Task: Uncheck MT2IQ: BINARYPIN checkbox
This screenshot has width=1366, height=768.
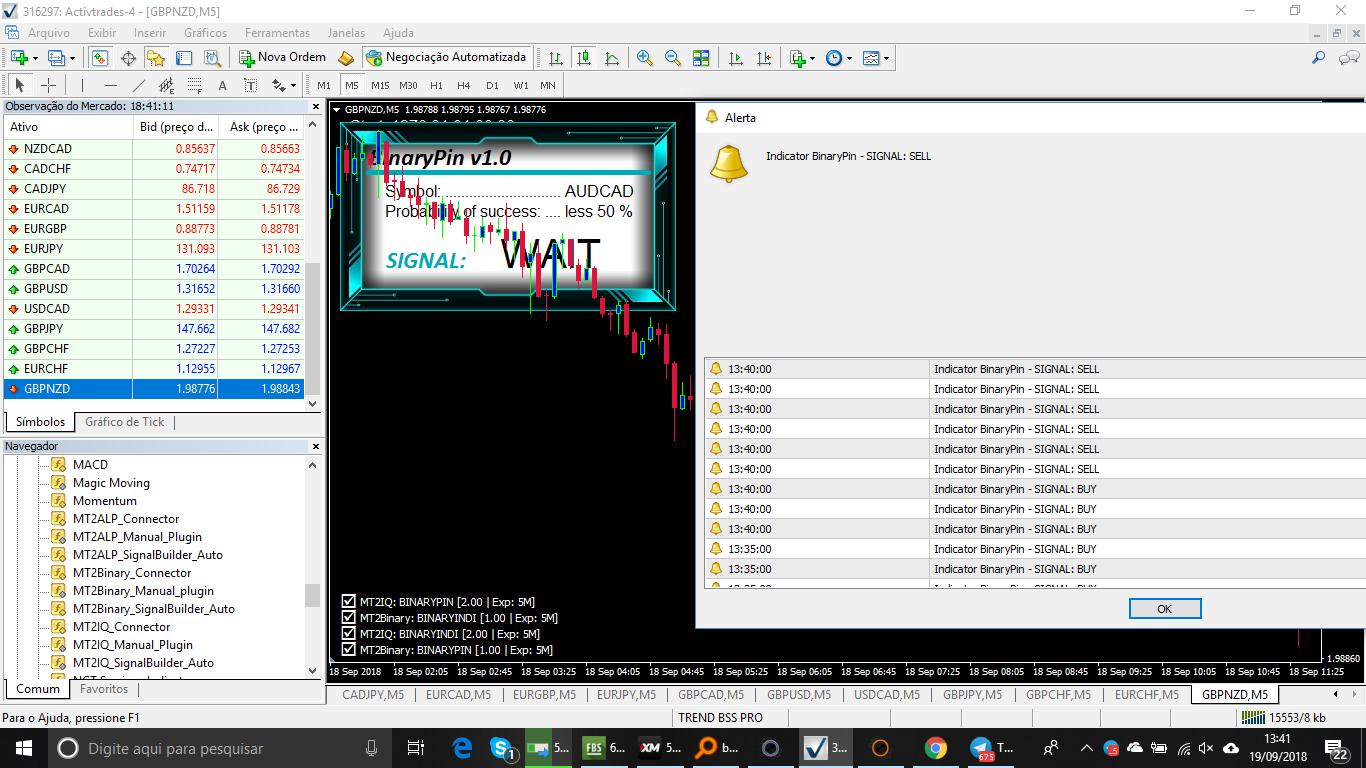Action: 349,602
